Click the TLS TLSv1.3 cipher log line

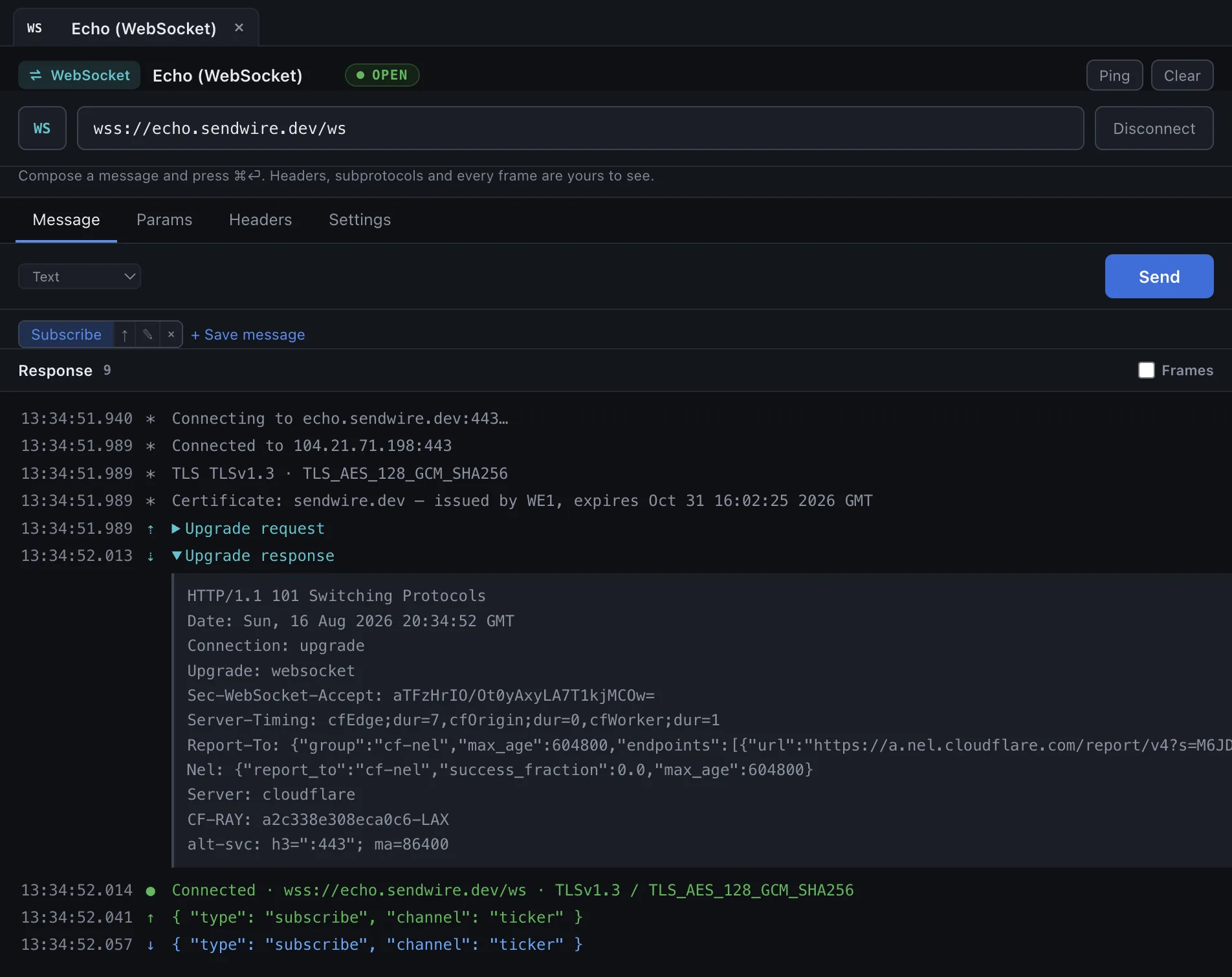[x=340, y=474]
